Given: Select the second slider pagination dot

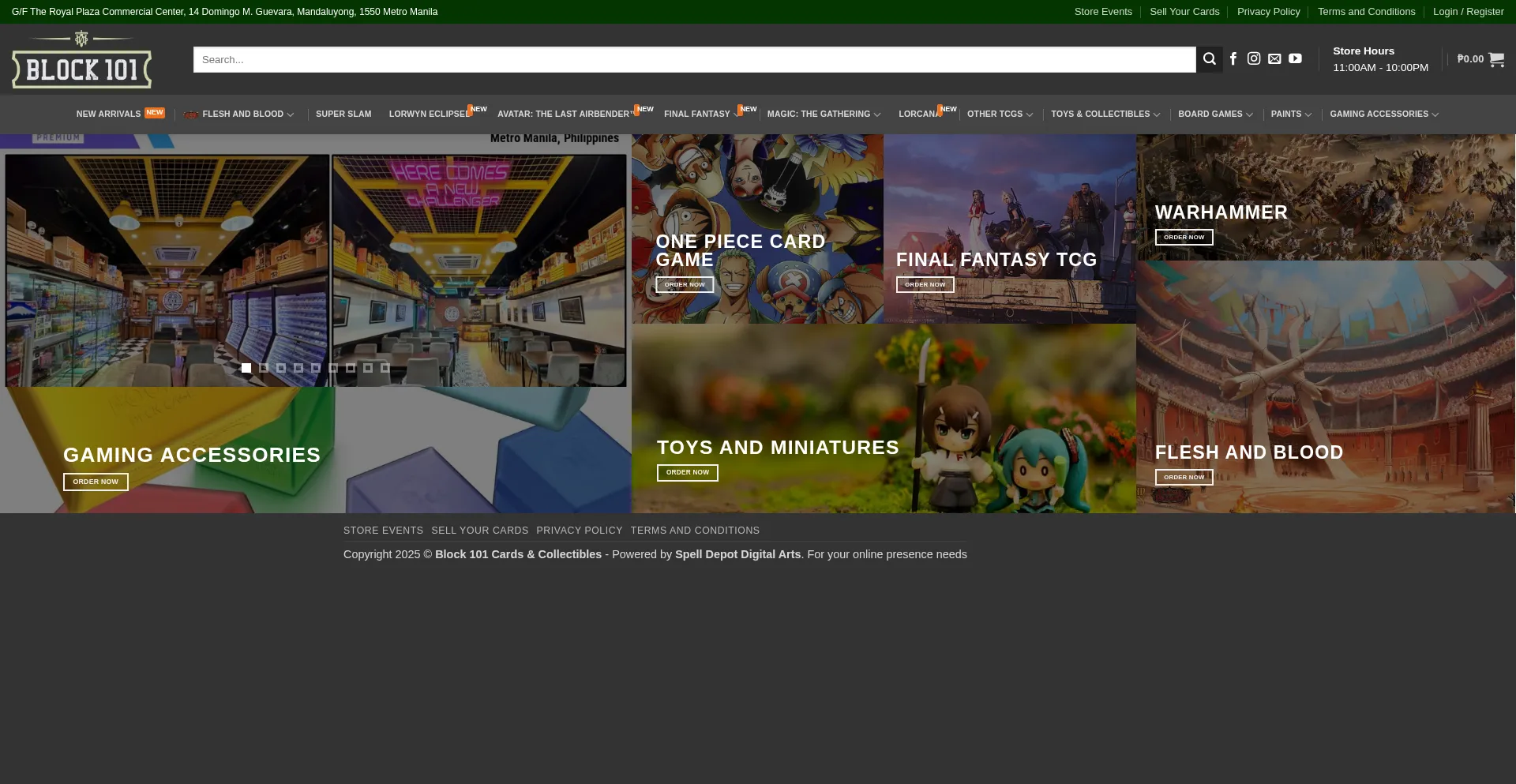Looking at the screenshot, I should pyautogui.click(x=264, y=368).
